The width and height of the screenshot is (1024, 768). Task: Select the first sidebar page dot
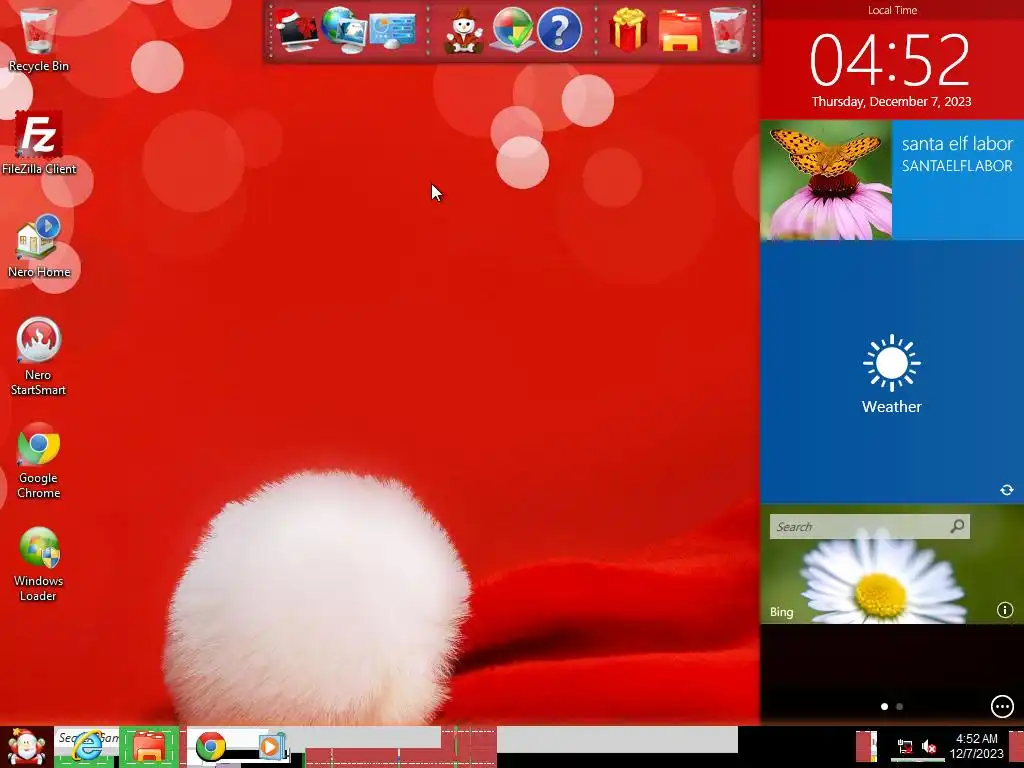click(884, 707)
